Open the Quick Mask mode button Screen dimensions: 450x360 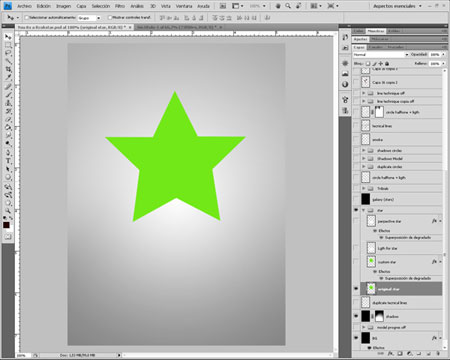pyautogui.click(x=8, y=237)
